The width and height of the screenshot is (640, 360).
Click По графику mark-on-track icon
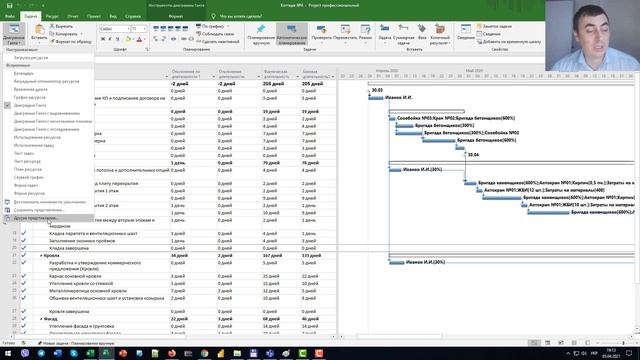198,26
